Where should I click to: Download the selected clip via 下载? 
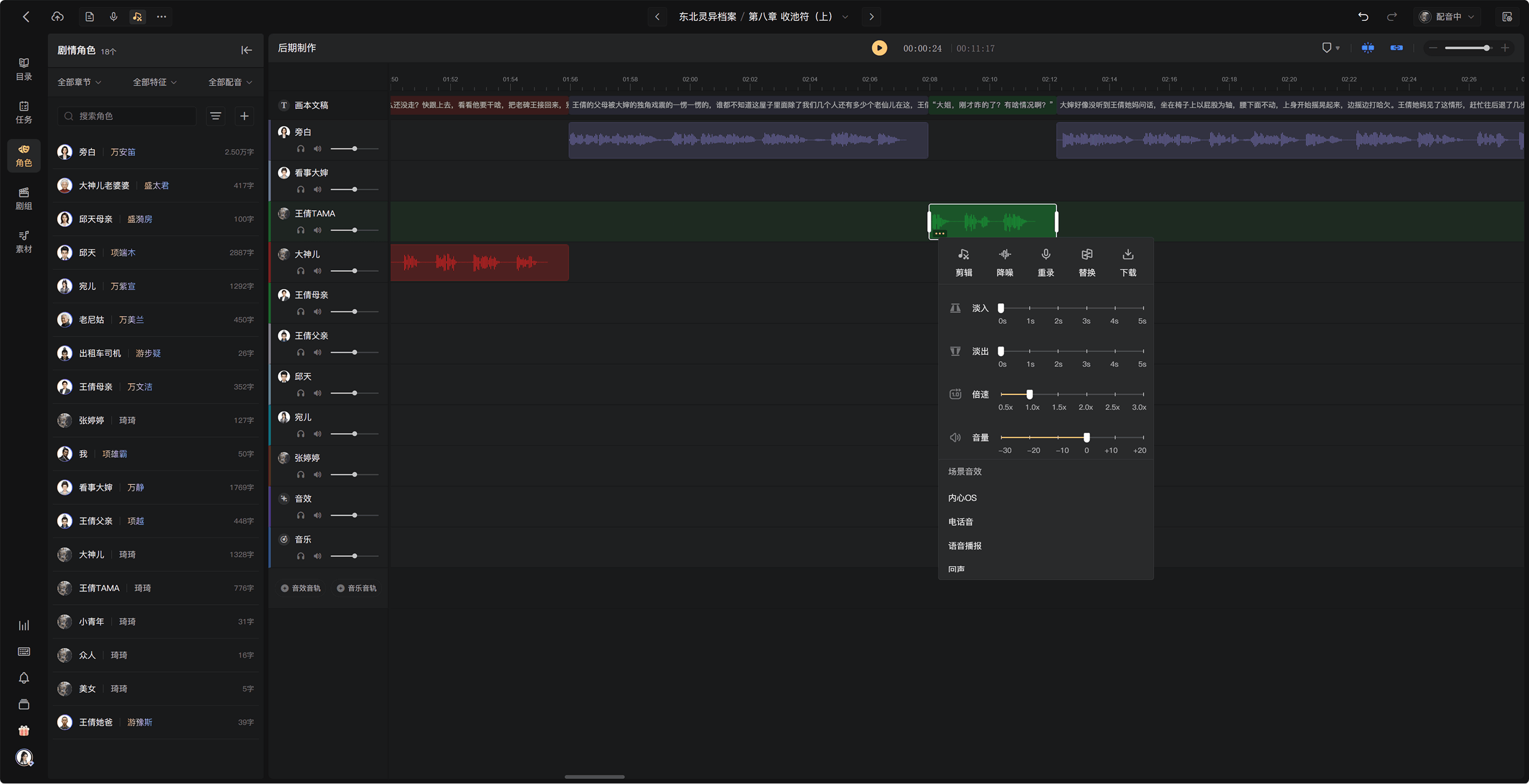tap(1127, 262)
